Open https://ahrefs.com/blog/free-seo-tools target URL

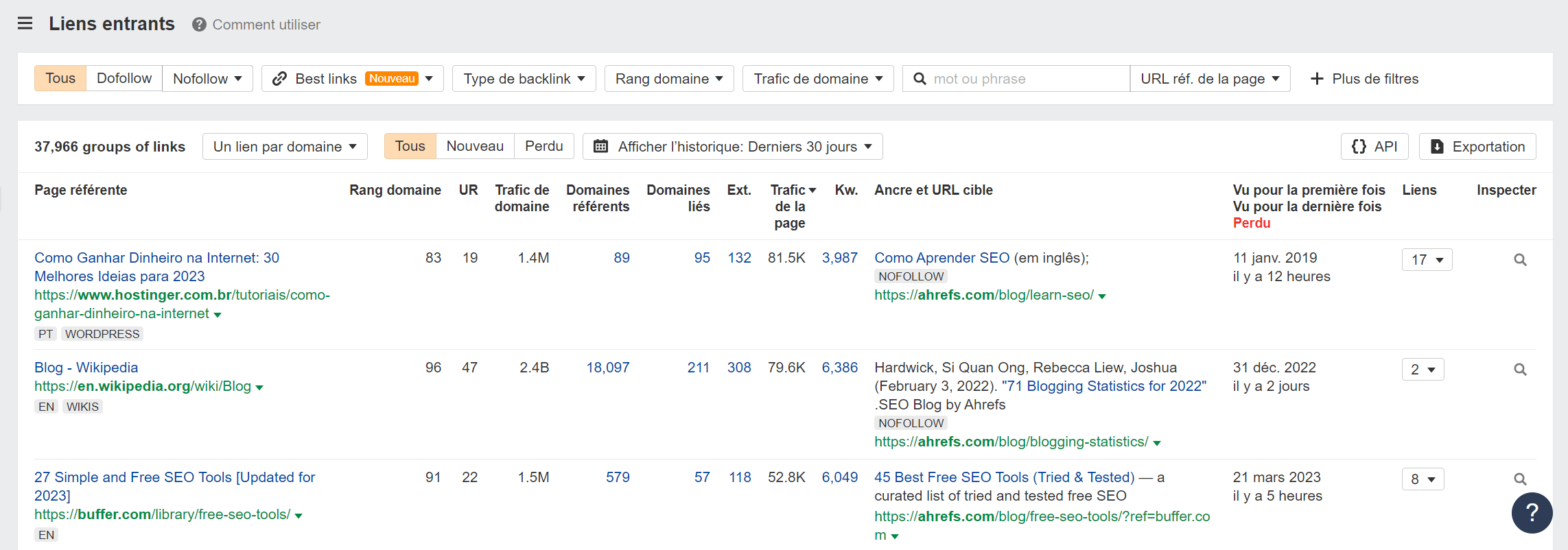(1042, 525)
